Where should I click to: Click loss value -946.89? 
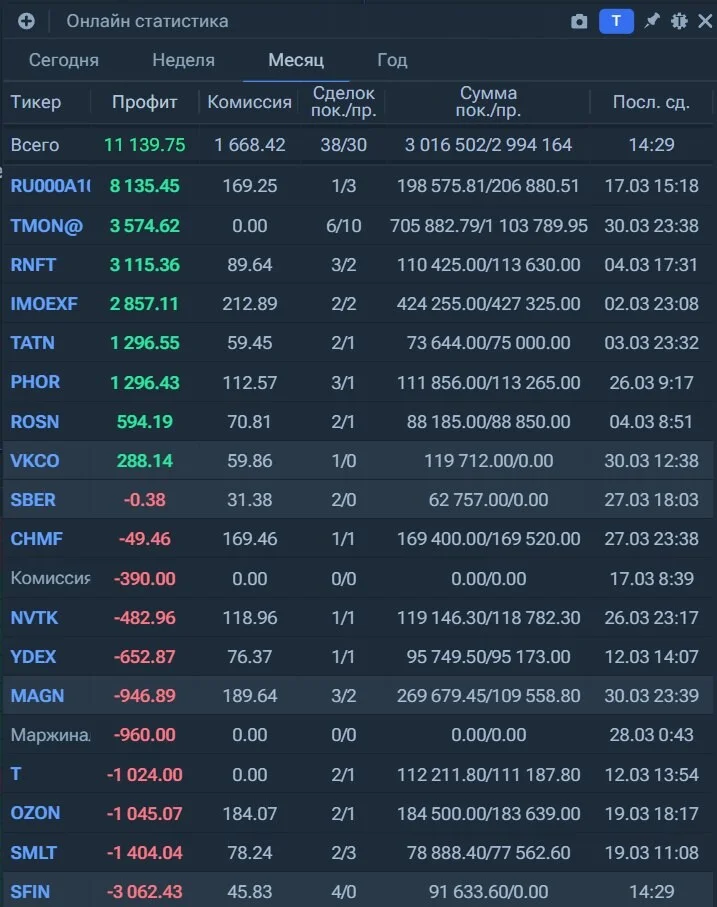click(x=145, y=696)
